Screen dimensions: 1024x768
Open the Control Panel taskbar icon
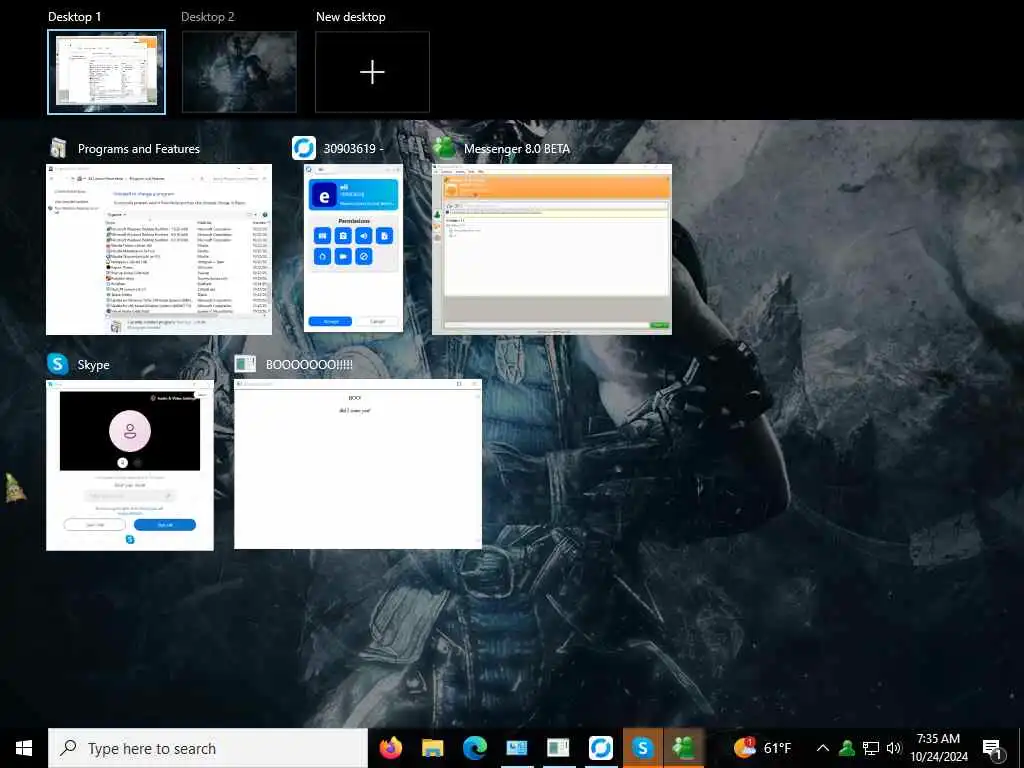pos(517,748)
